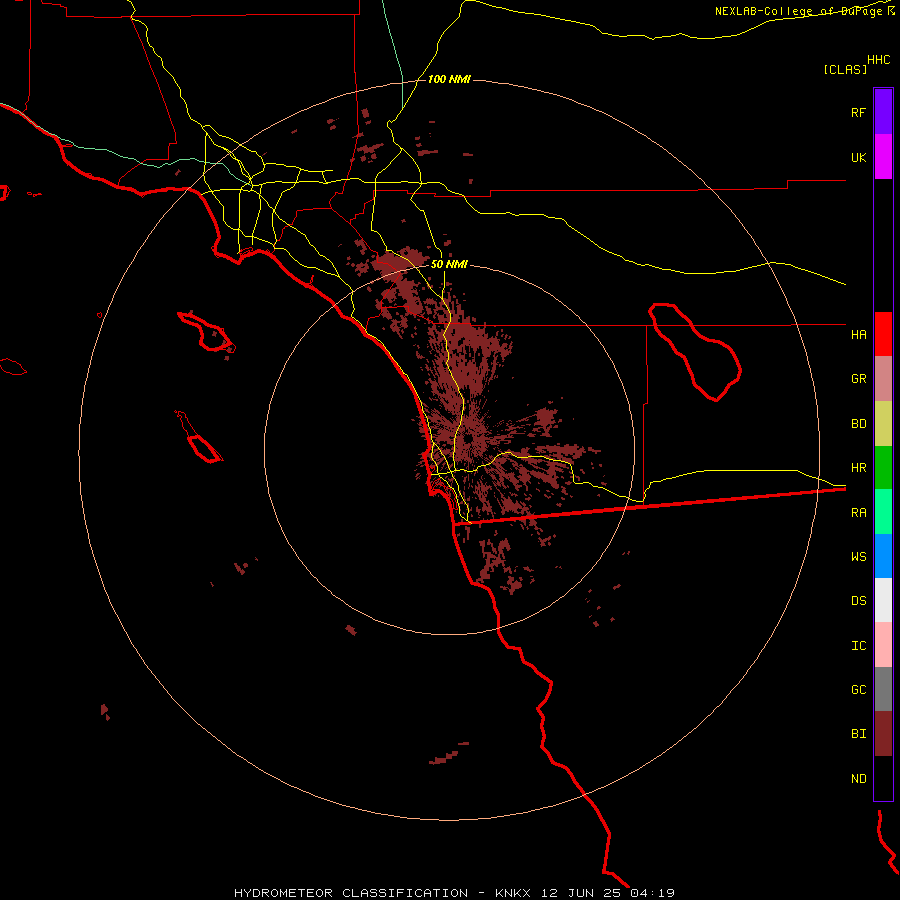This screenshot has width=900, height=900.
Task: Click the BI legend label
Action: pyautogui.click(x=858, y=734)
